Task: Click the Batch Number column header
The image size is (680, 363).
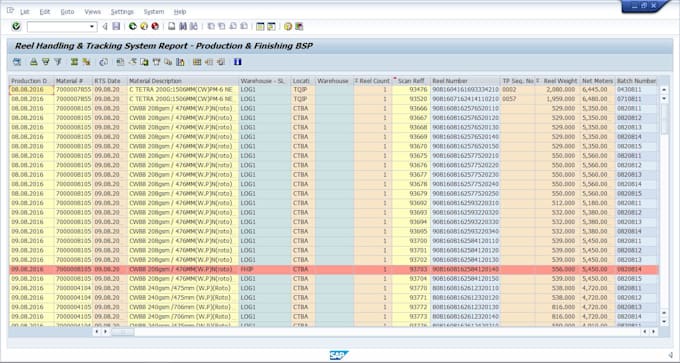Action: [636, 81]
